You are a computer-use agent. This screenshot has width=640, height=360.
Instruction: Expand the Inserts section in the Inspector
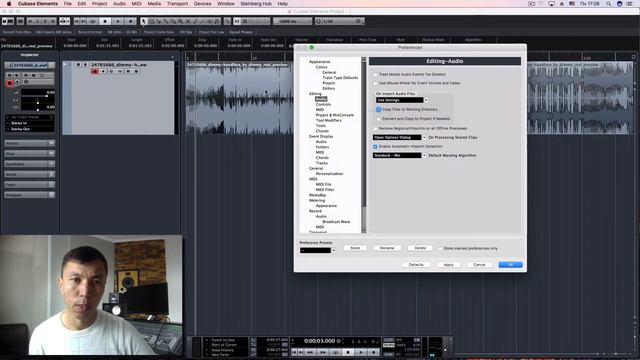(29, 143)
